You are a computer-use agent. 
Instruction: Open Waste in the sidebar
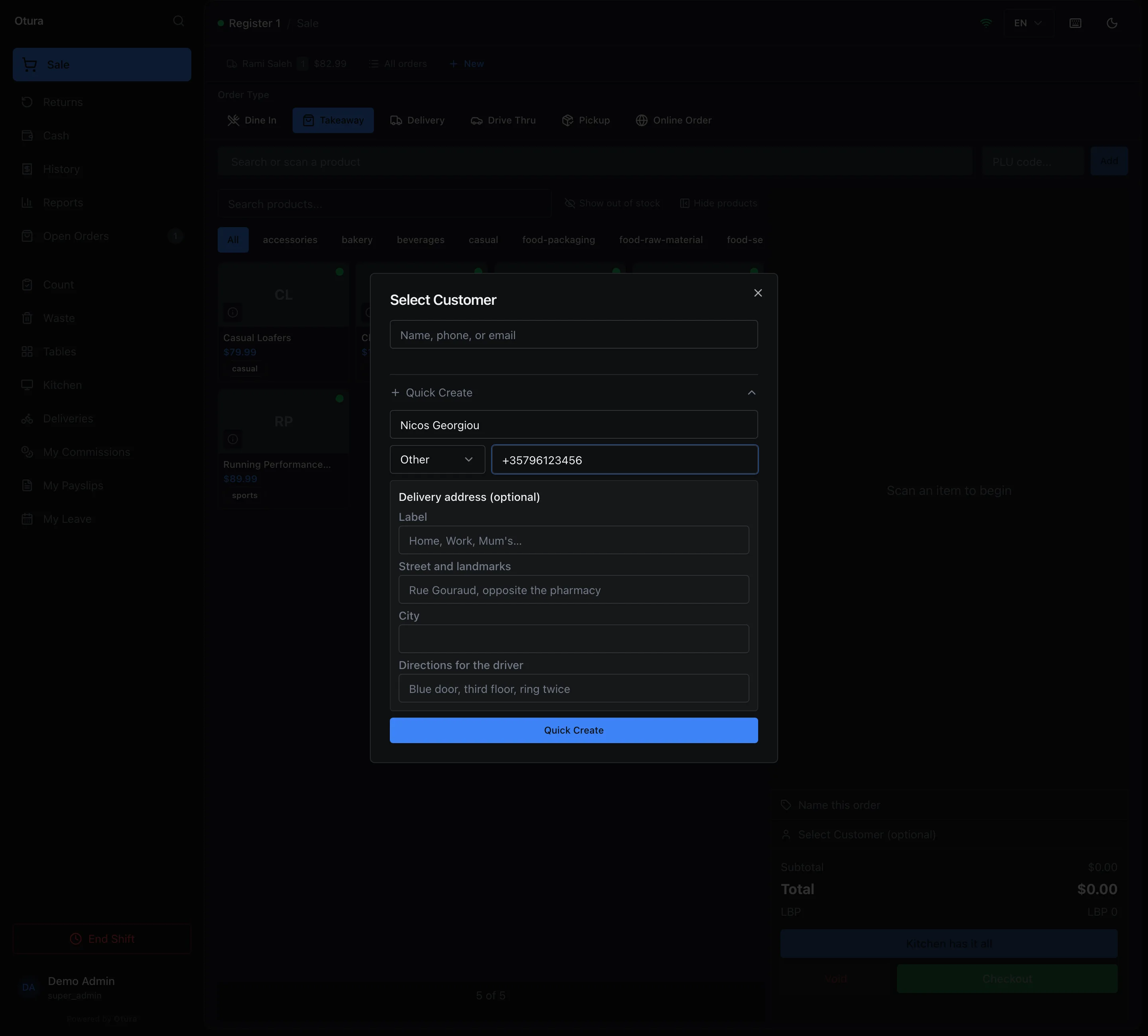click(102, 318)
